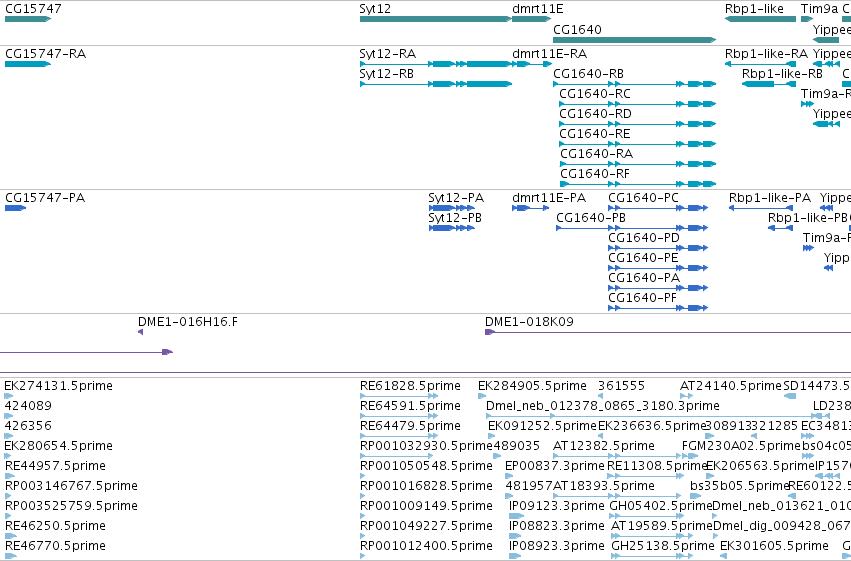Open EST RE44957.5prime
This screenshot has height=561, width=851.
[55, 466]
